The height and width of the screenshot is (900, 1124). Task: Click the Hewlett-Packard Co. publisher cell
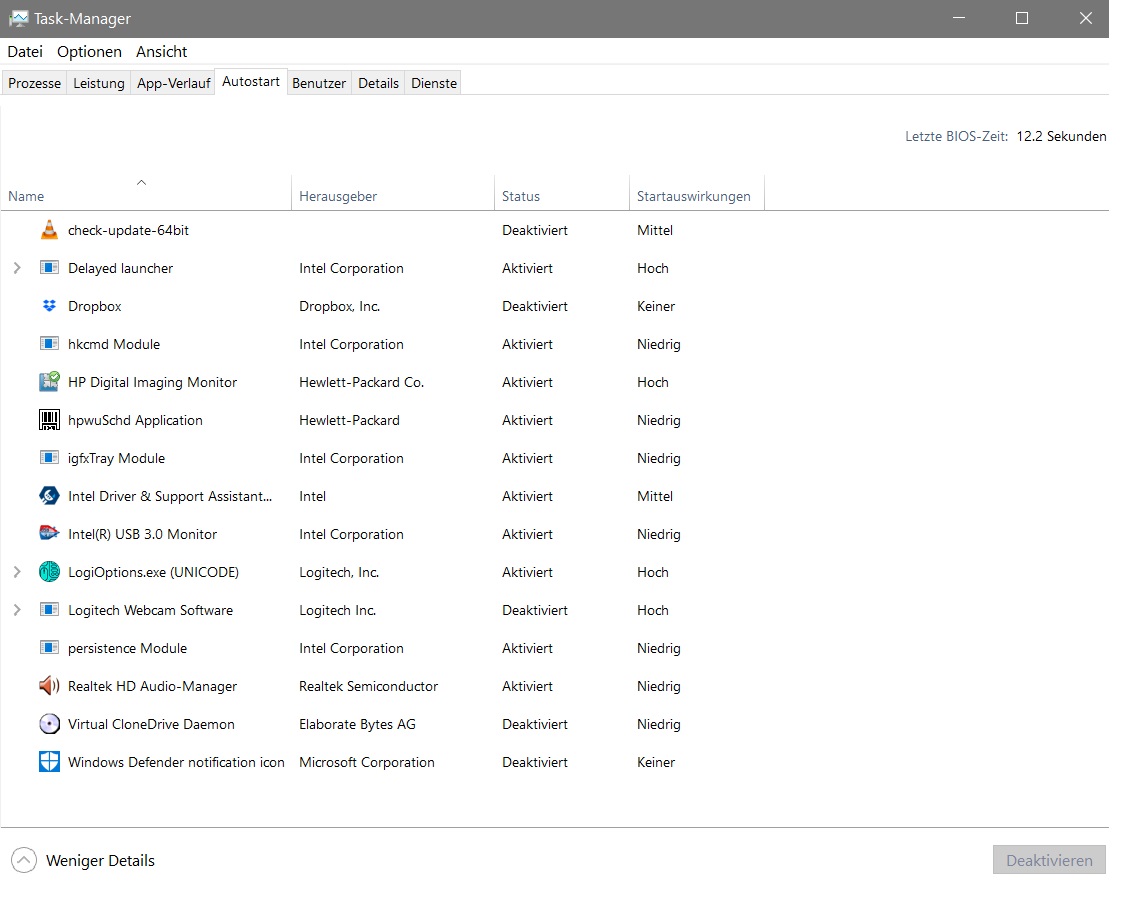[361, 382]
